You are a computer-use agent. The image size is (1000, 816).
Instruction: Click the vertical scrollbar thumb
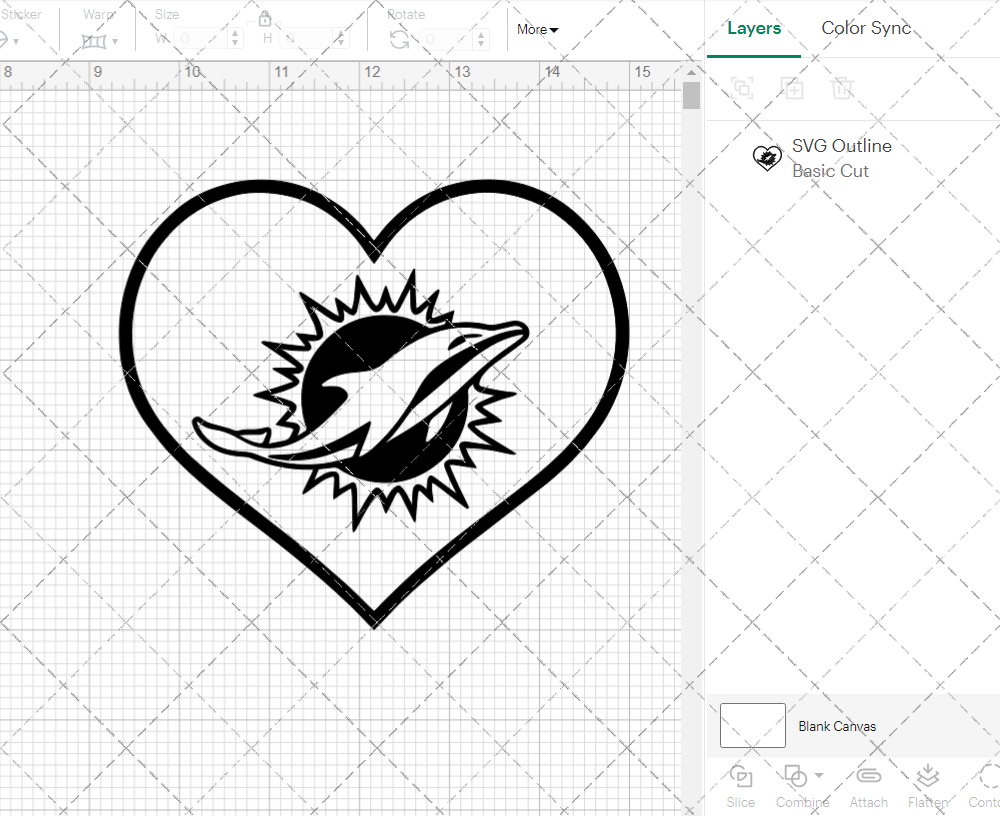[691, 96]
